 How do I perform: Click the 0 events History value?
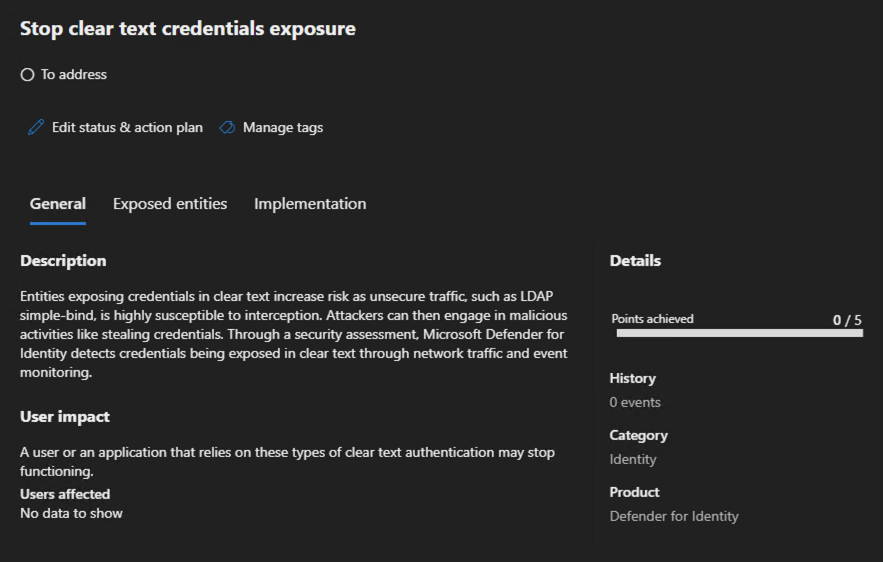(x=635, y=402)
